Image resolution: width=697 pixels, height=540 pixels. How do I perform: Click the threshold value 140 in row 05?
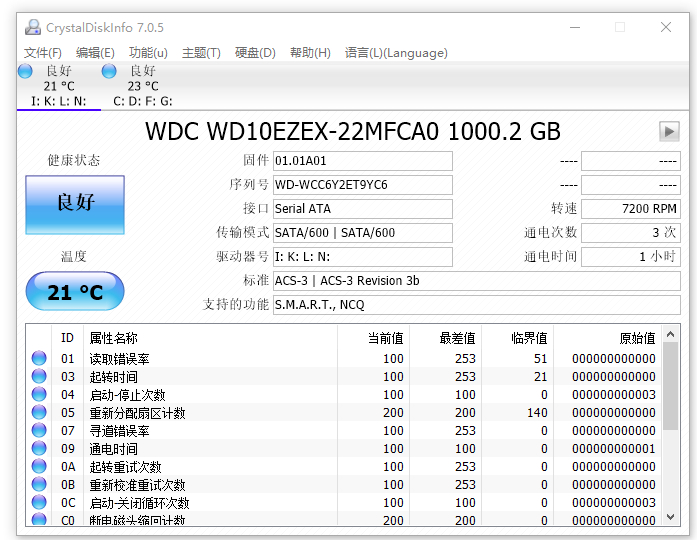click(x=537, y=412)
